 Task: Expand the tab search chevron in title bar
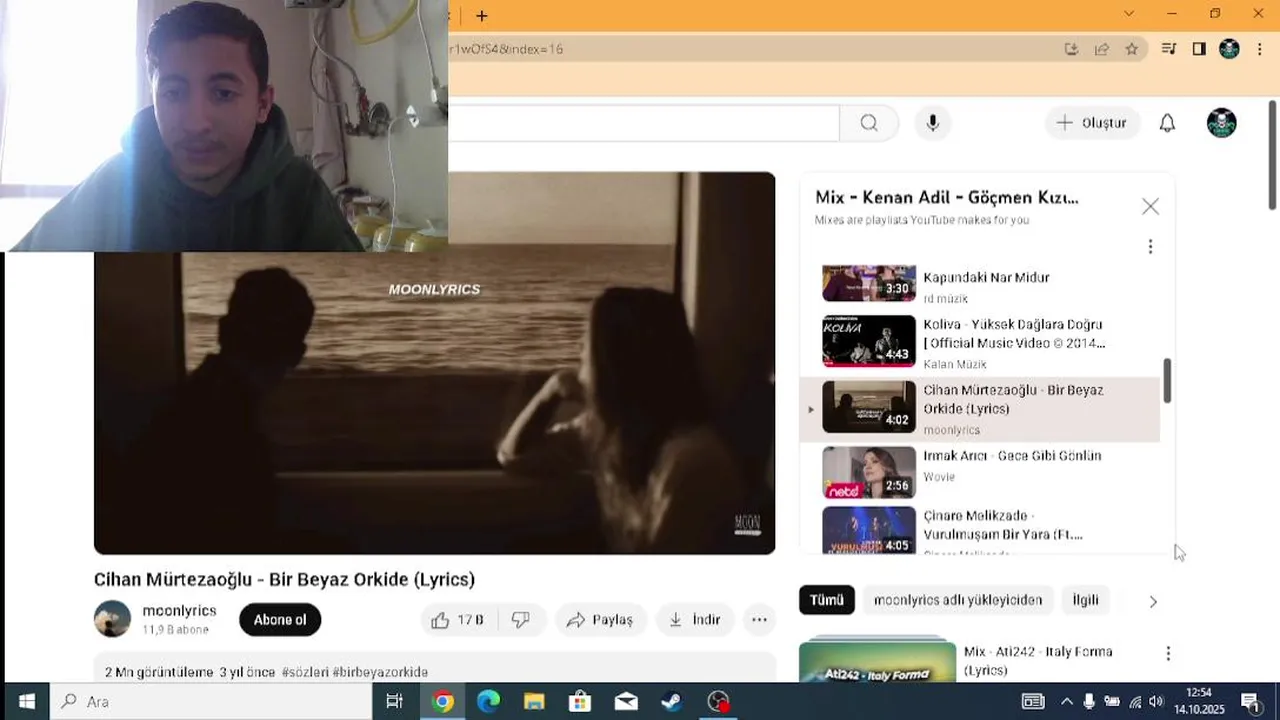point(1129,14)
